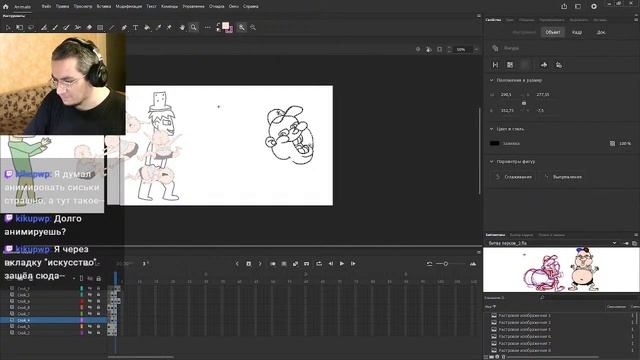Open the Файл menu
Image resolution: width=640 pixels, height=360 pixels.
click(x=46, y=7)
